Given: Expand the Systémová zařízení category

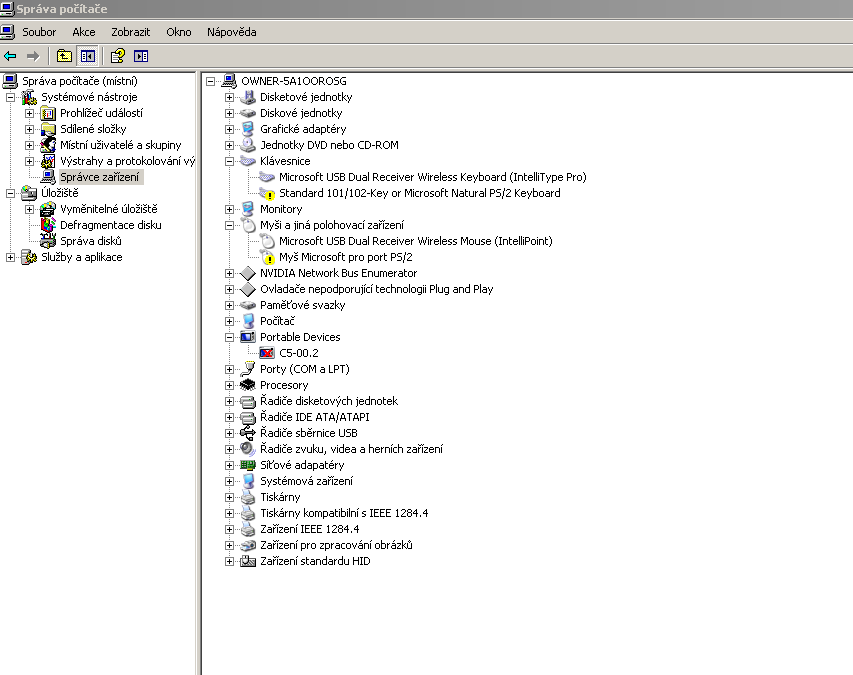Looking at the screenshot, I should pyautogui.click(x=230, y=481).
